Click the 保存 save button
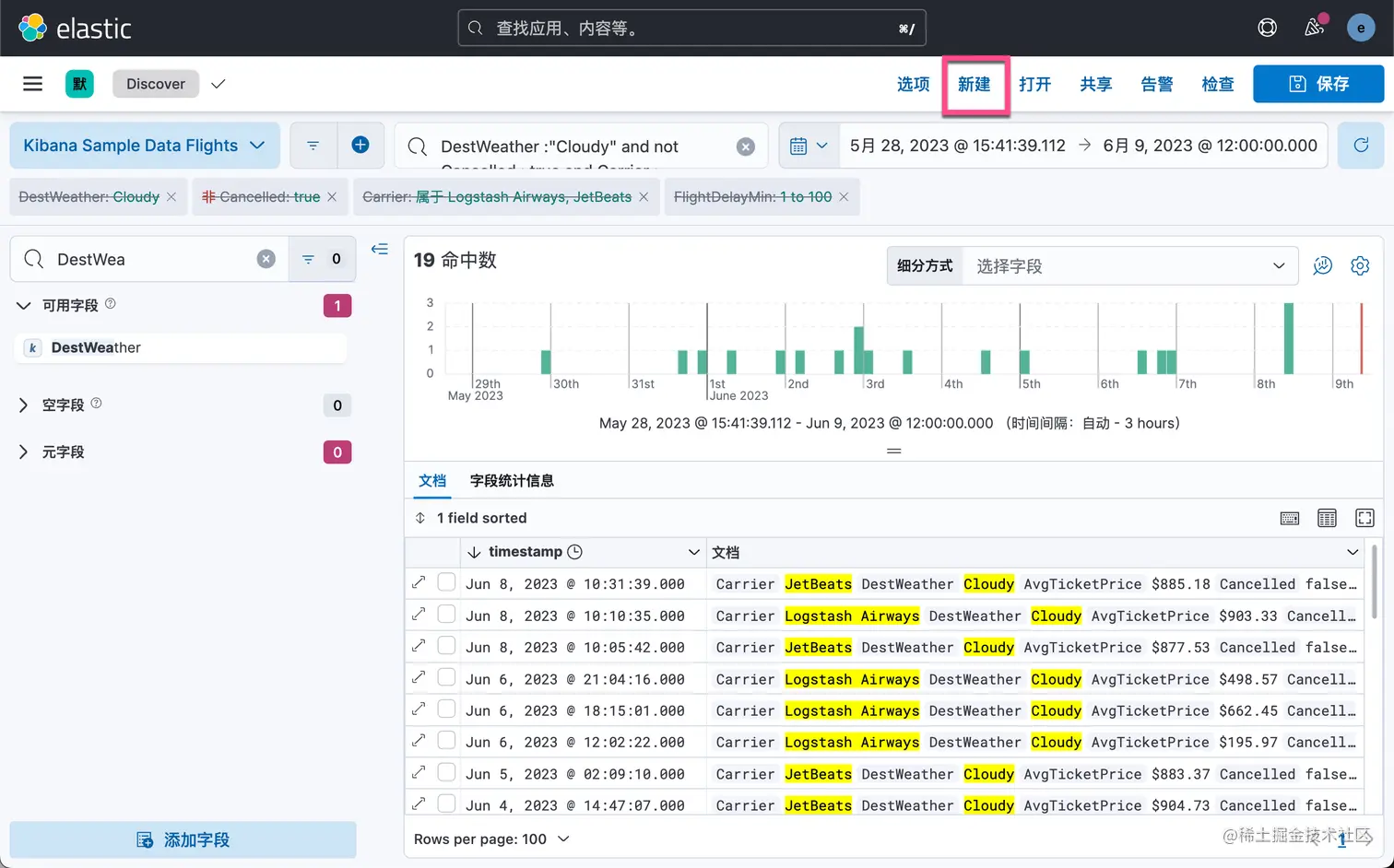This screenshot has width=1394, height=868. tap(1318, 84)
